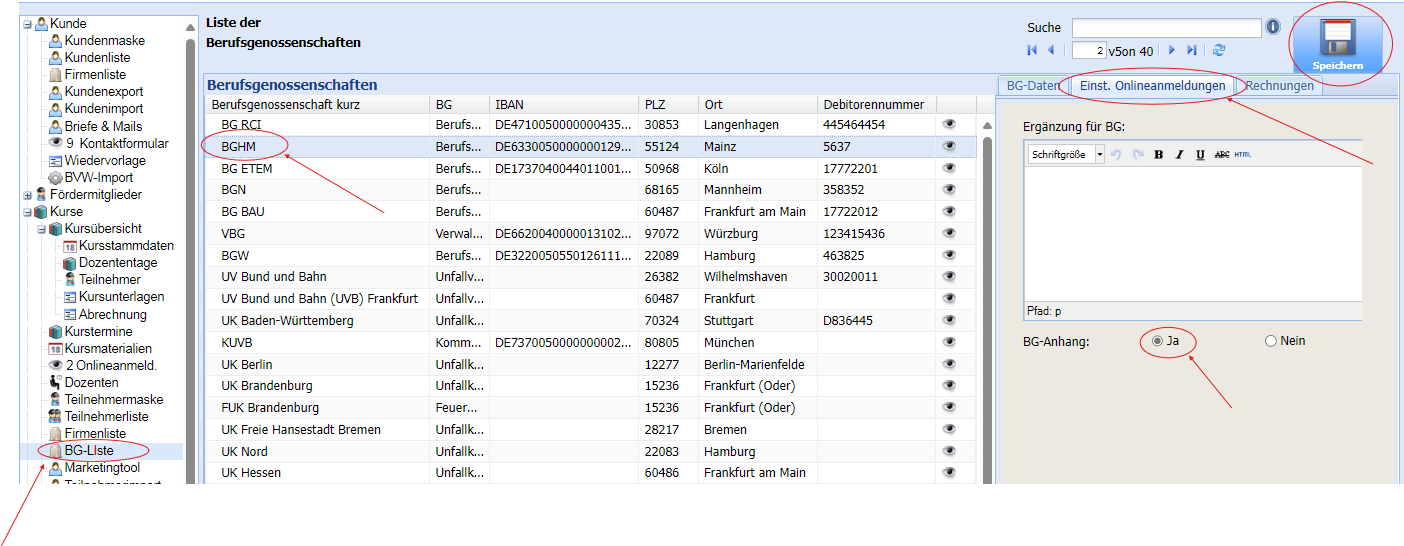Apply strikethrough formatting in editor
Image resolution: width=1404 pixels, height=546 pixels.
point(1221,155)
